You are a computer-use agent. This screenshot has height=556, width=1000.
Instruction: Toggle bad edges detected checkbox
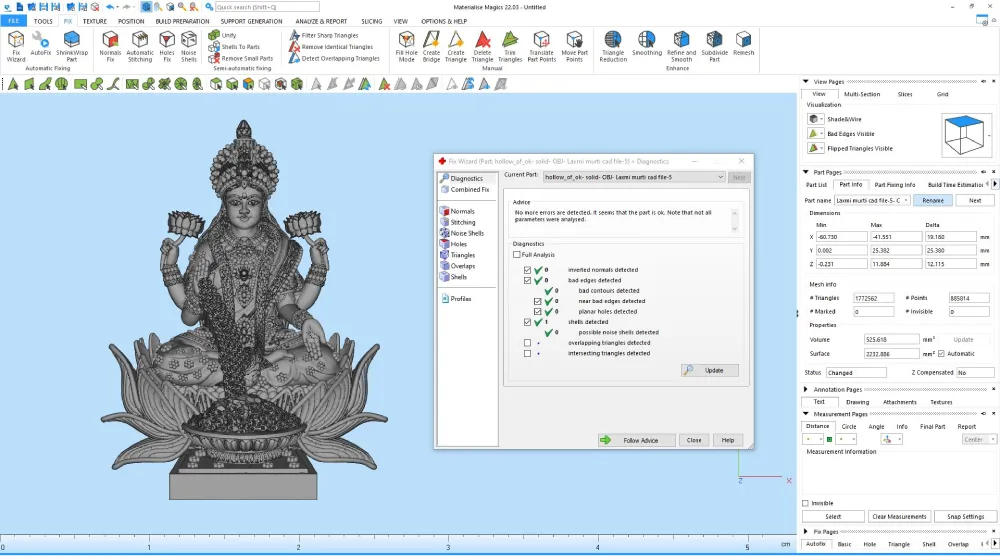point(527,280)
